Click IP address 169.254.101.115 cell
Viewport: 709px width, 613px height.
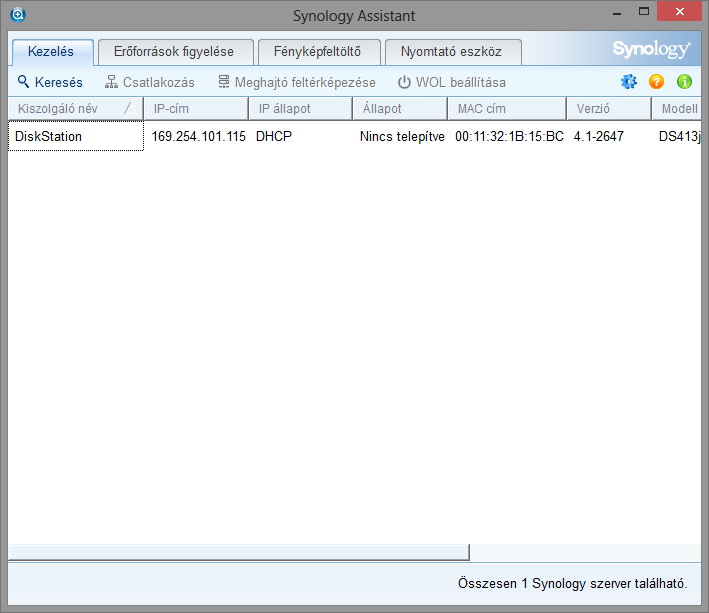(199, 136)
